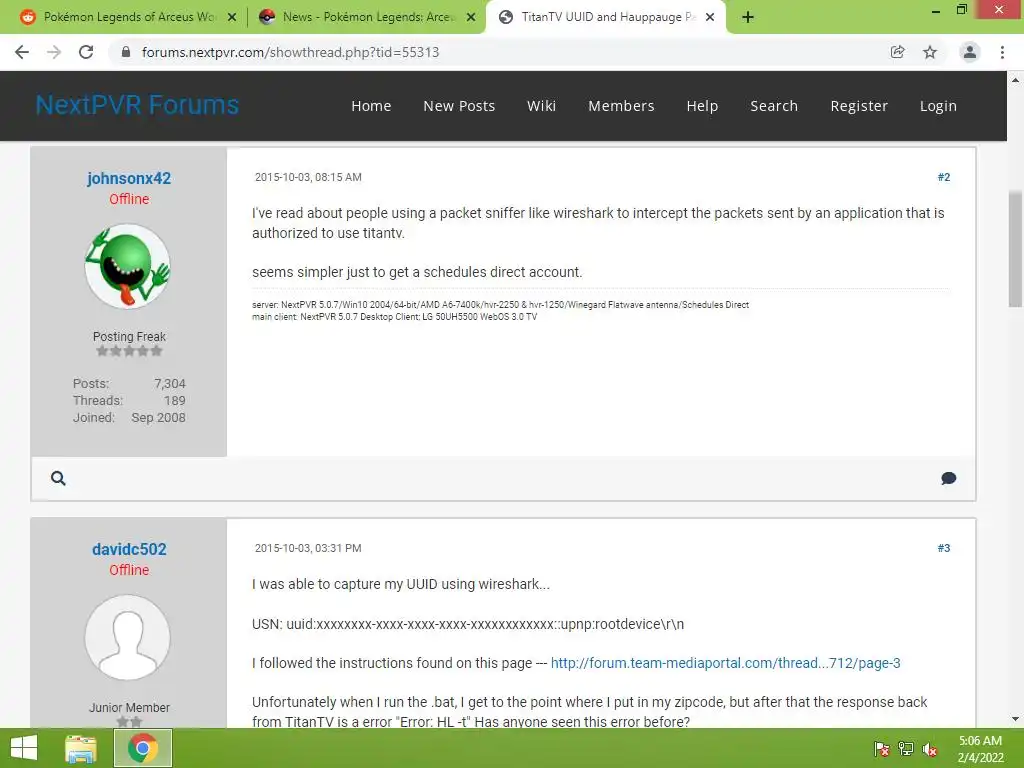This screenshot has width=1024, height=768.
Task: Open the post #3 permalink
Action: [x=944, y=548]
